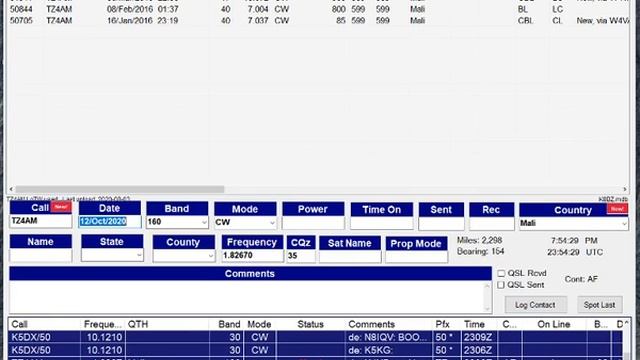The image size is (640, 360).
Task: Click the Spot Last button
Action: pyautogui.click(x=599, y=305)
